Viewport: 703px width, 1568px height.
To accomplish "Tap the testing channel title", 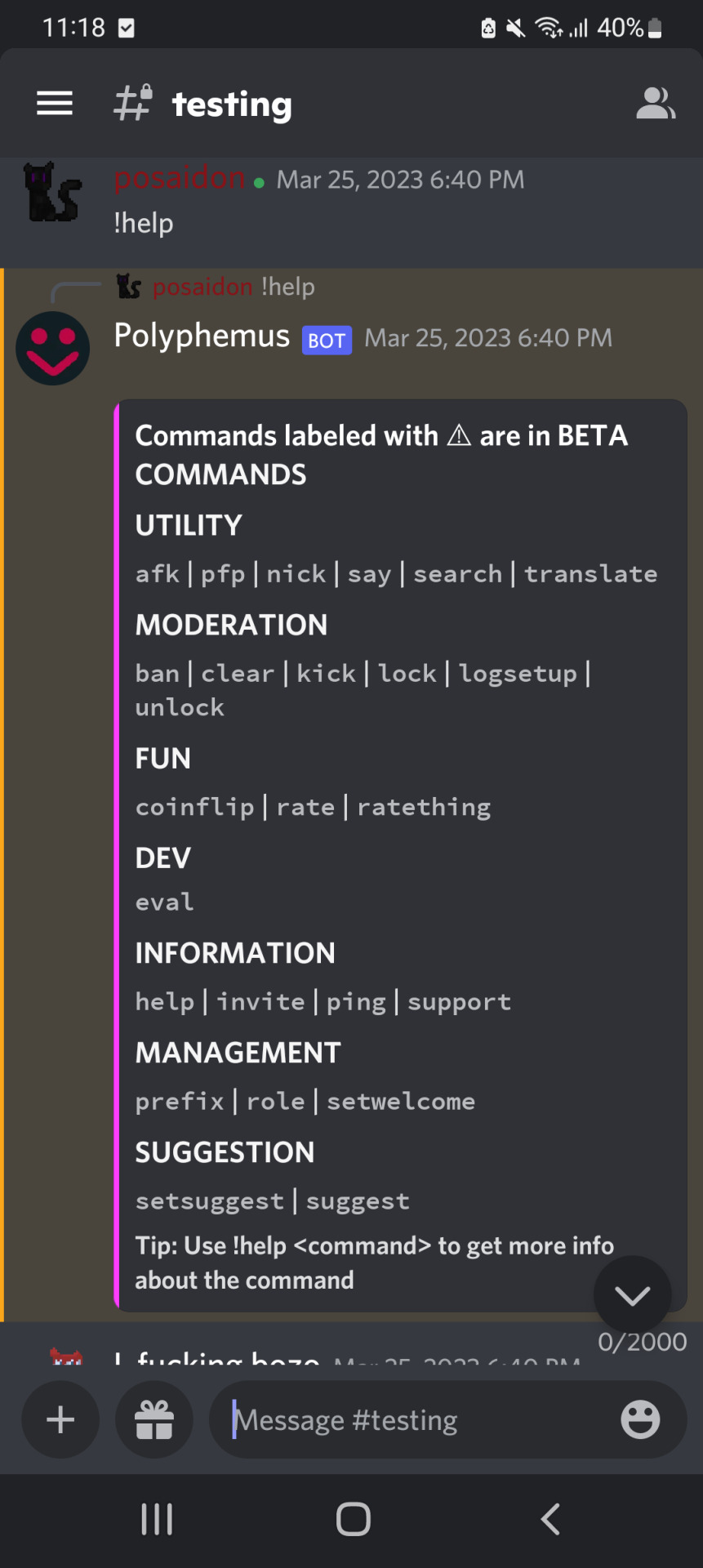I will point(232,105).
